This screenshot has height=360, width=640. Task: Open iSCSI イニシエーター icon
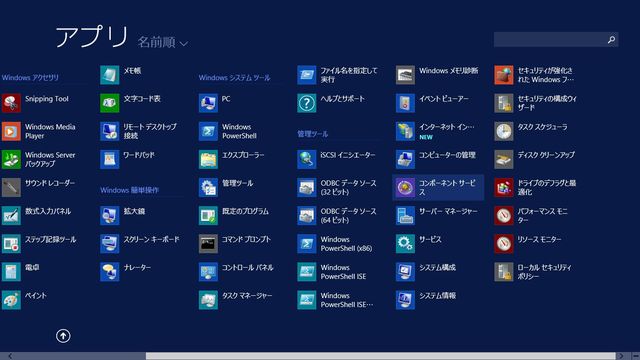tap(307, 159)
